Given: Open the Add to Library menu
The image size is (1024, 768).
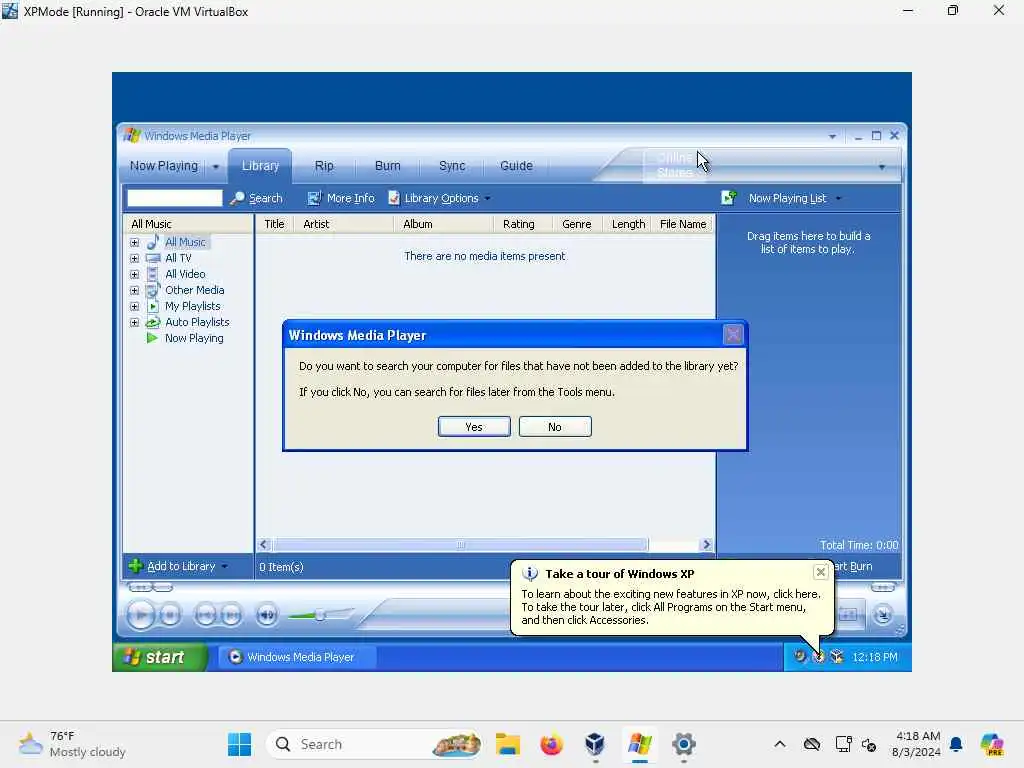Looking at the screenshot, I should pos(178,566).
